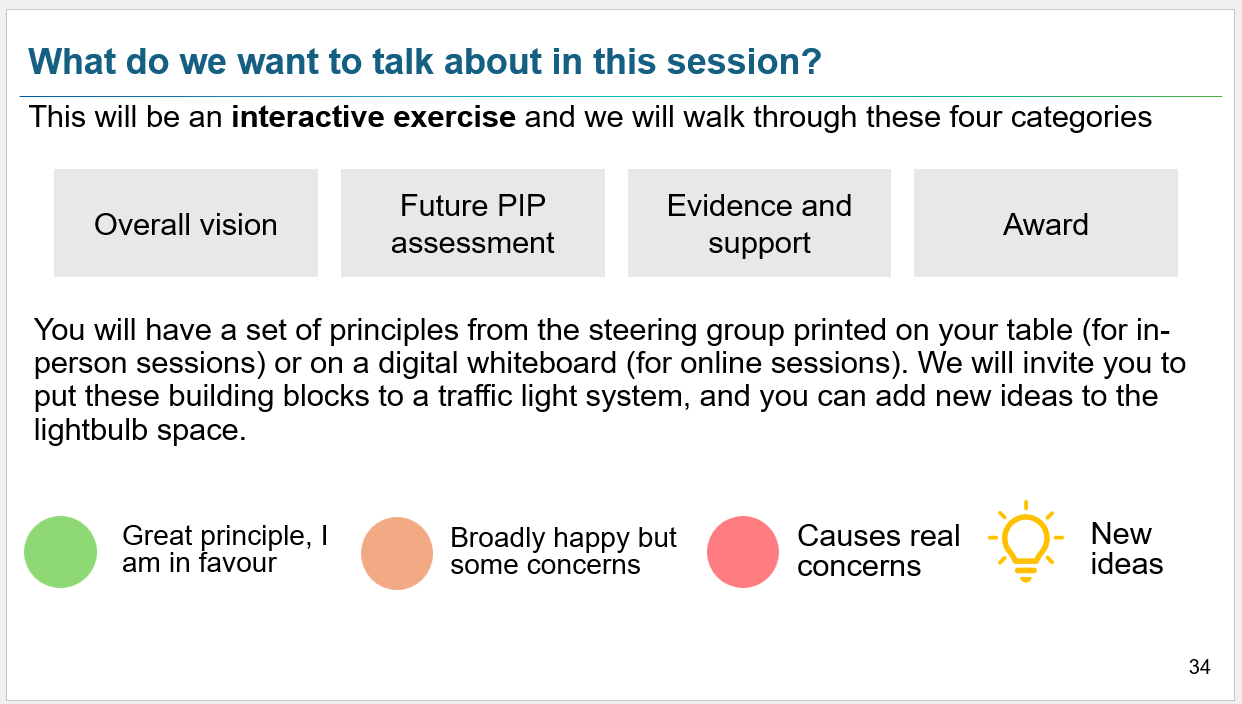Click the 'New ideas' label
Viewport: 1242px width, 704px height.
point(1127,548)
